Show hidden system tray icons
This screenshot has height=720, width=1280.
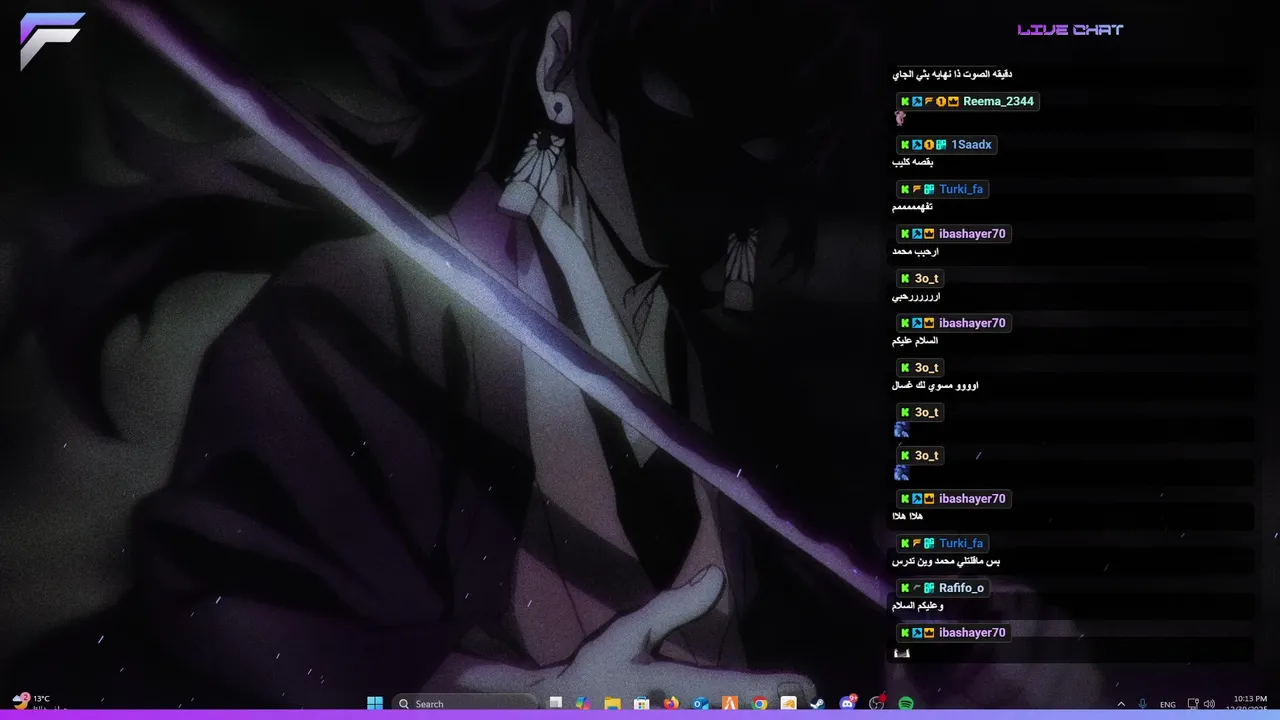1121,704
